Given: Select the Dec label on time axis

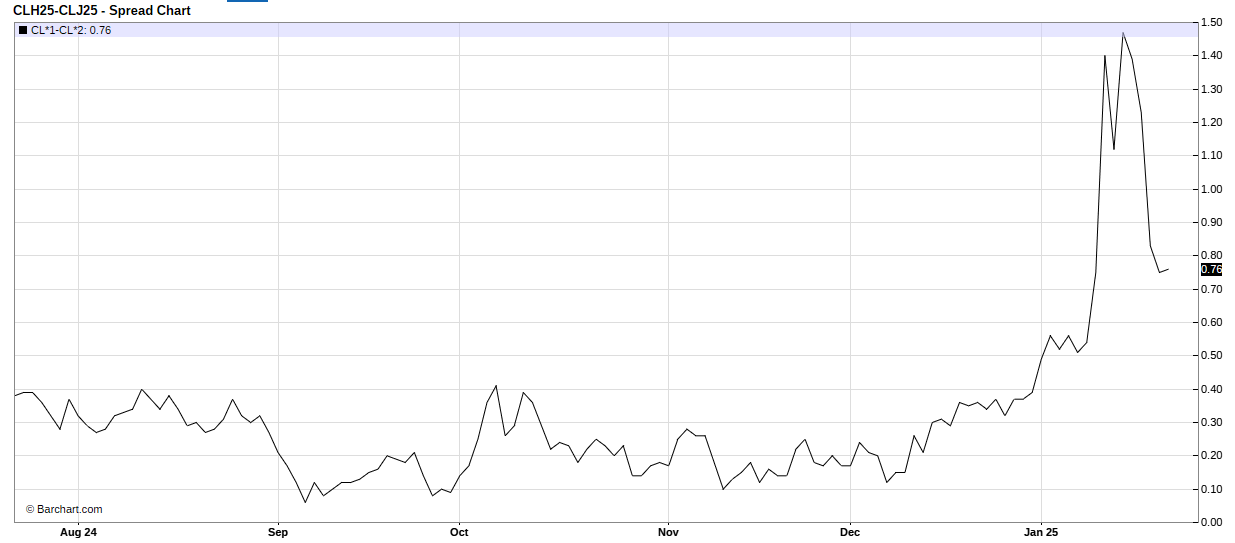Looking at the screenshot, I should (850, 532).
